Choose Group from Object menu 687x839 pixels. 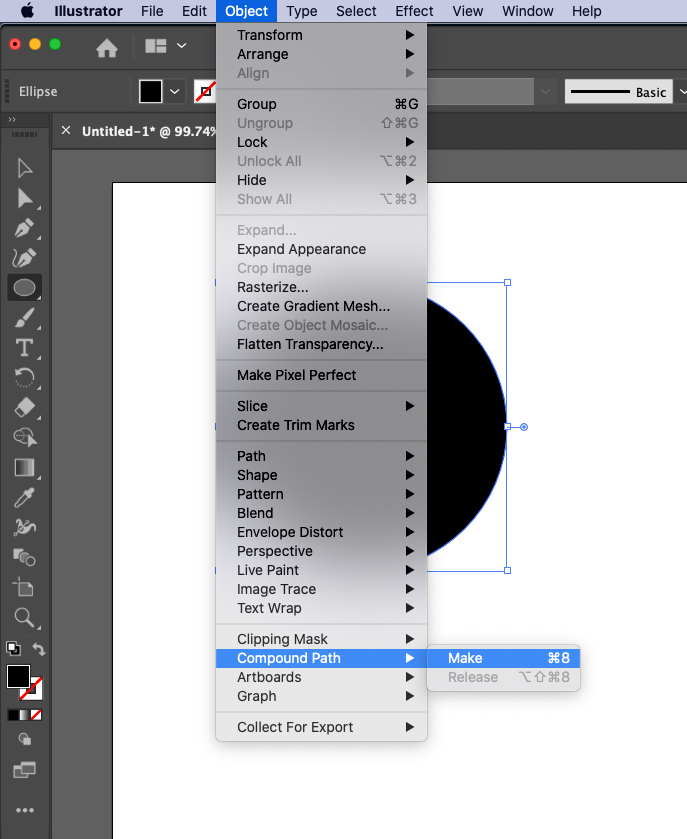point(322,104)
